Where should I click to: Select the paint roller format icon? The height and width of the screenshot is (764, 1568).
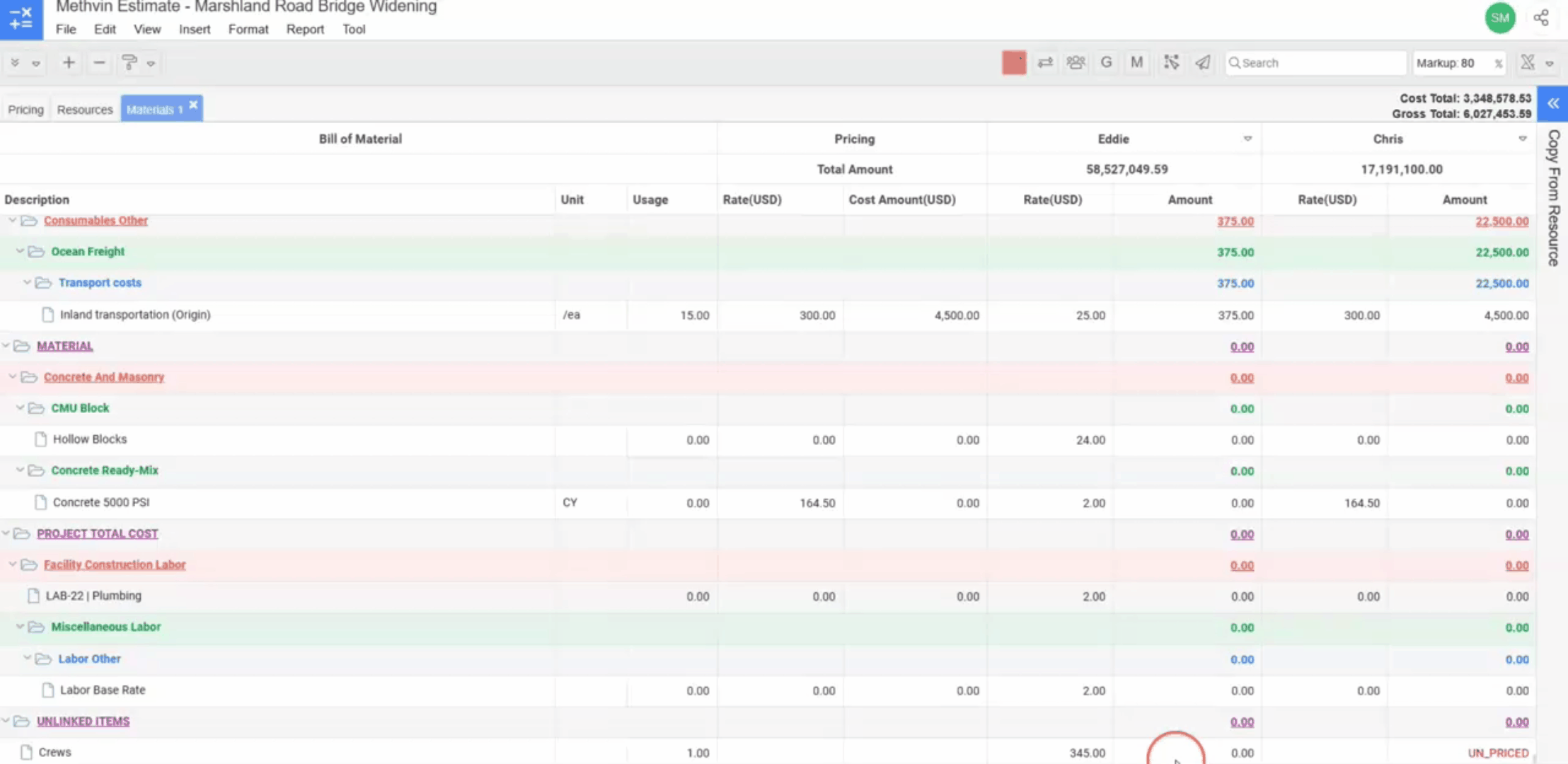coord(129,63)
